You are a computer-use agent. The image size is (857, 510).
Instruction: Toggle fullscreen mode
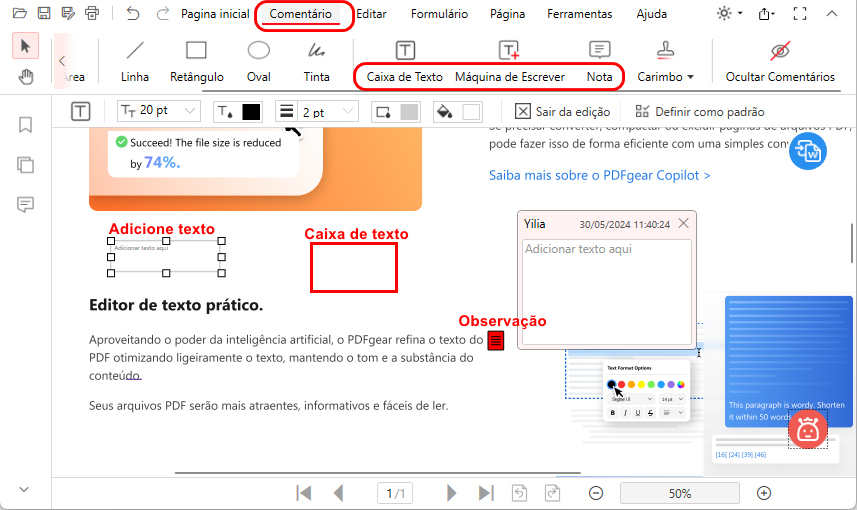pos(800,14)
